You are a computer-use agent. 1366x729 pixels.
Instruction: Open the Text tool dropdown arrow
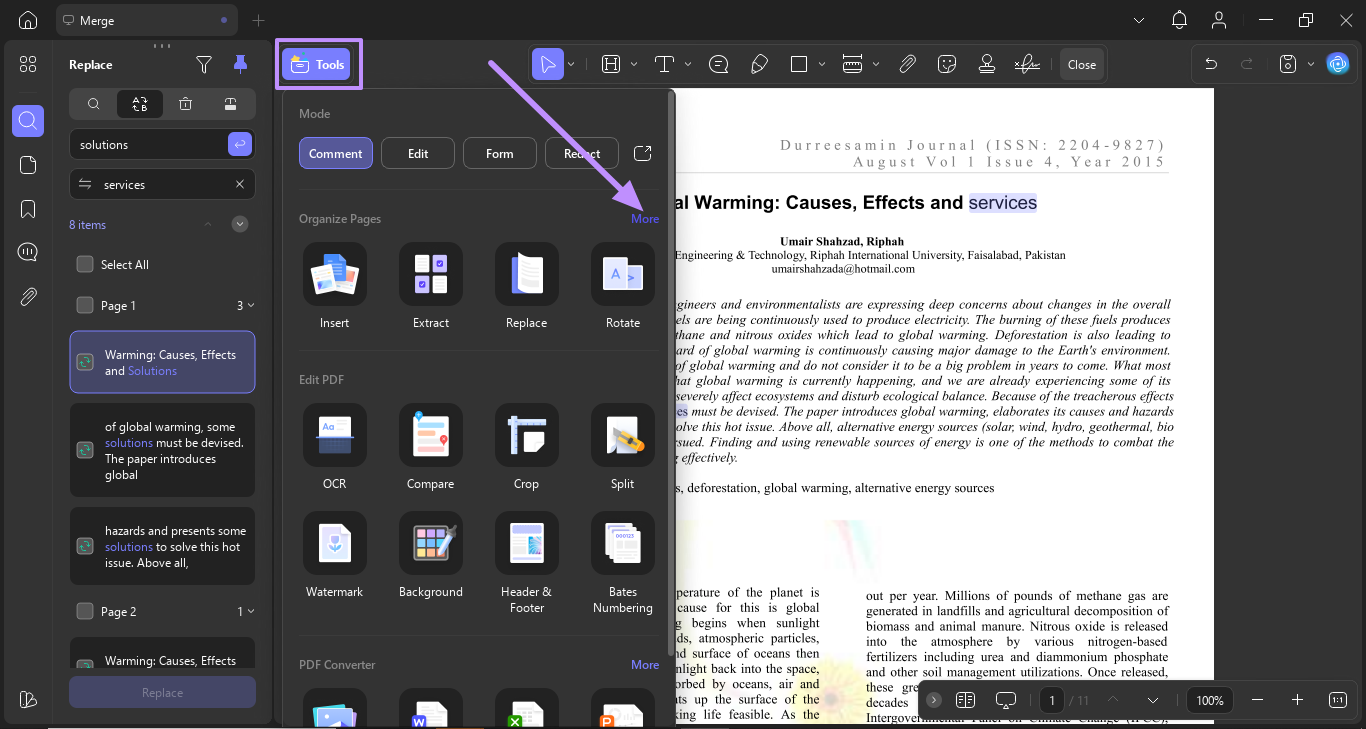(686, 63)
